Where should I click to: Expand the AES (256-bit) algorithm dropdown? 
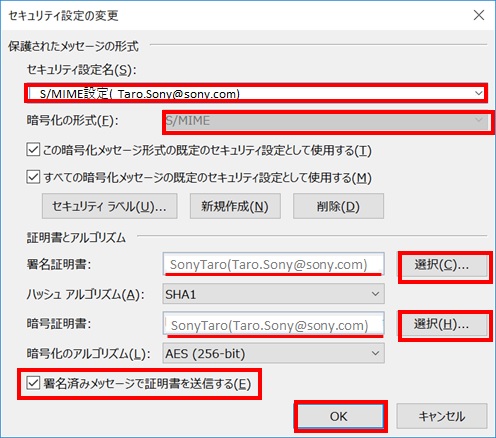tap(273, 353)
